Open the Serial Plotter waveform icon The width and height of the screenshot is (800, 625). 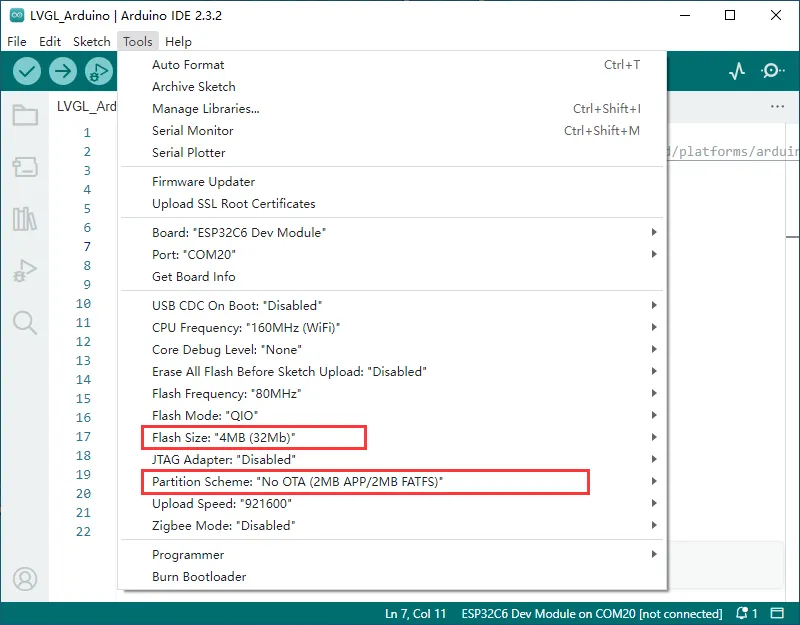737,71
